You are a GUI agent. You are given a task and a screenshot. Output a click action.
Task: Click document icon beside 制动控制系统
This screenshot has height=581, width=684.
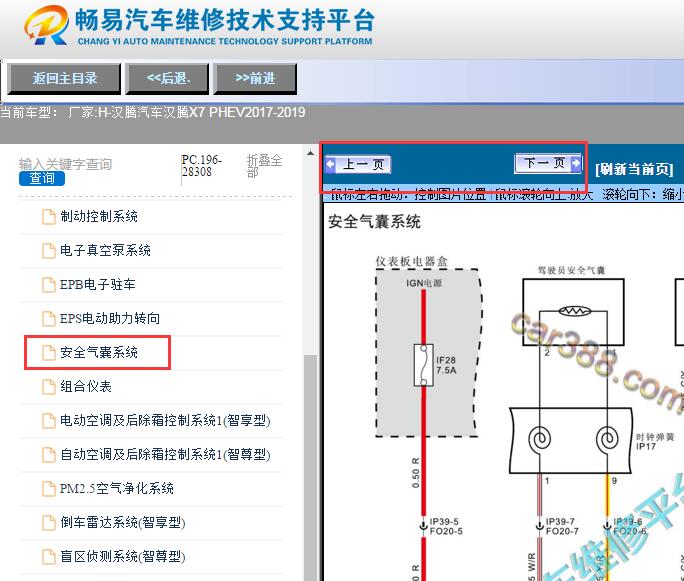pos(48,217)
